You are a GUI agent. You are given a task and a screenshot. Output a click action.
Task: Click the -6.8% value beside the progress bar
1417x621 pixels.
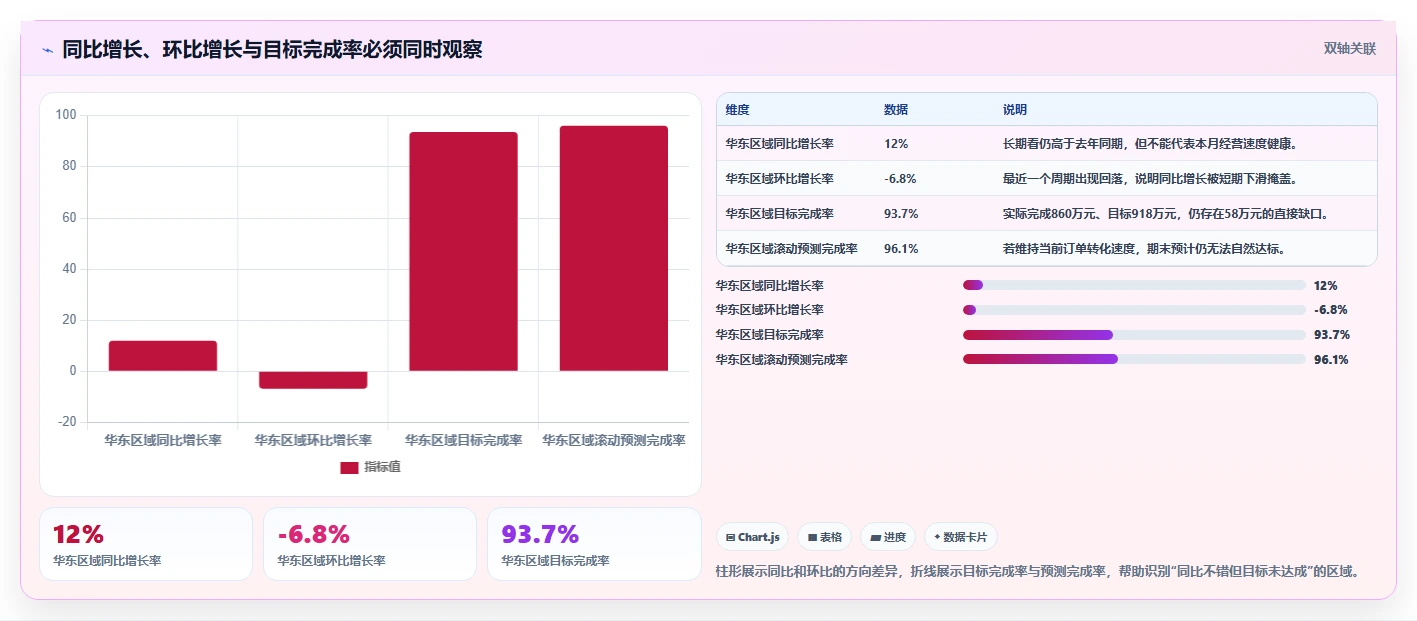pyautogui.click(x=1331, y=310)
